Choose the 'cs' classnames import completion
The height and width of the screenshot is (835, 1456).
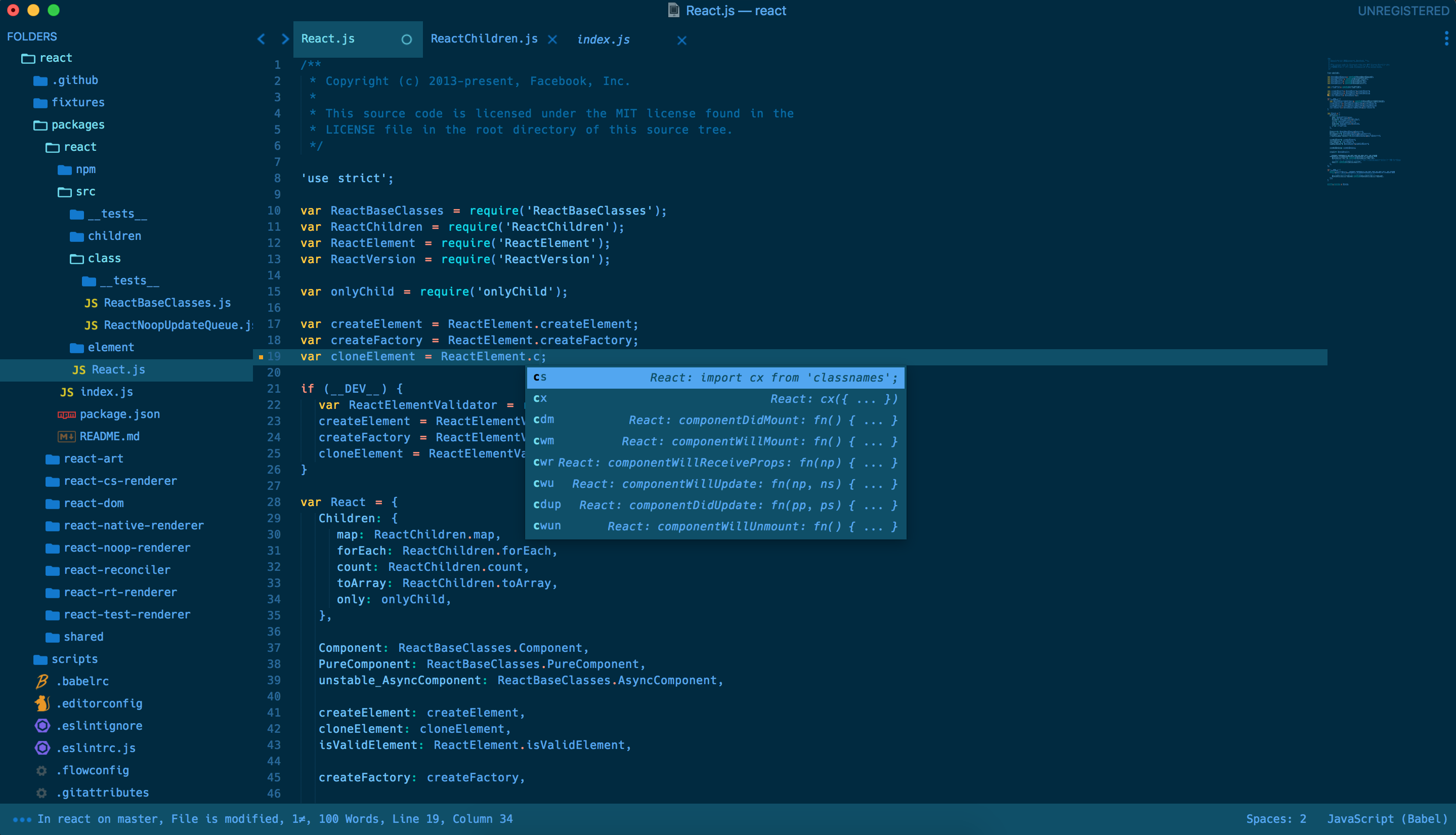[715, 378]
